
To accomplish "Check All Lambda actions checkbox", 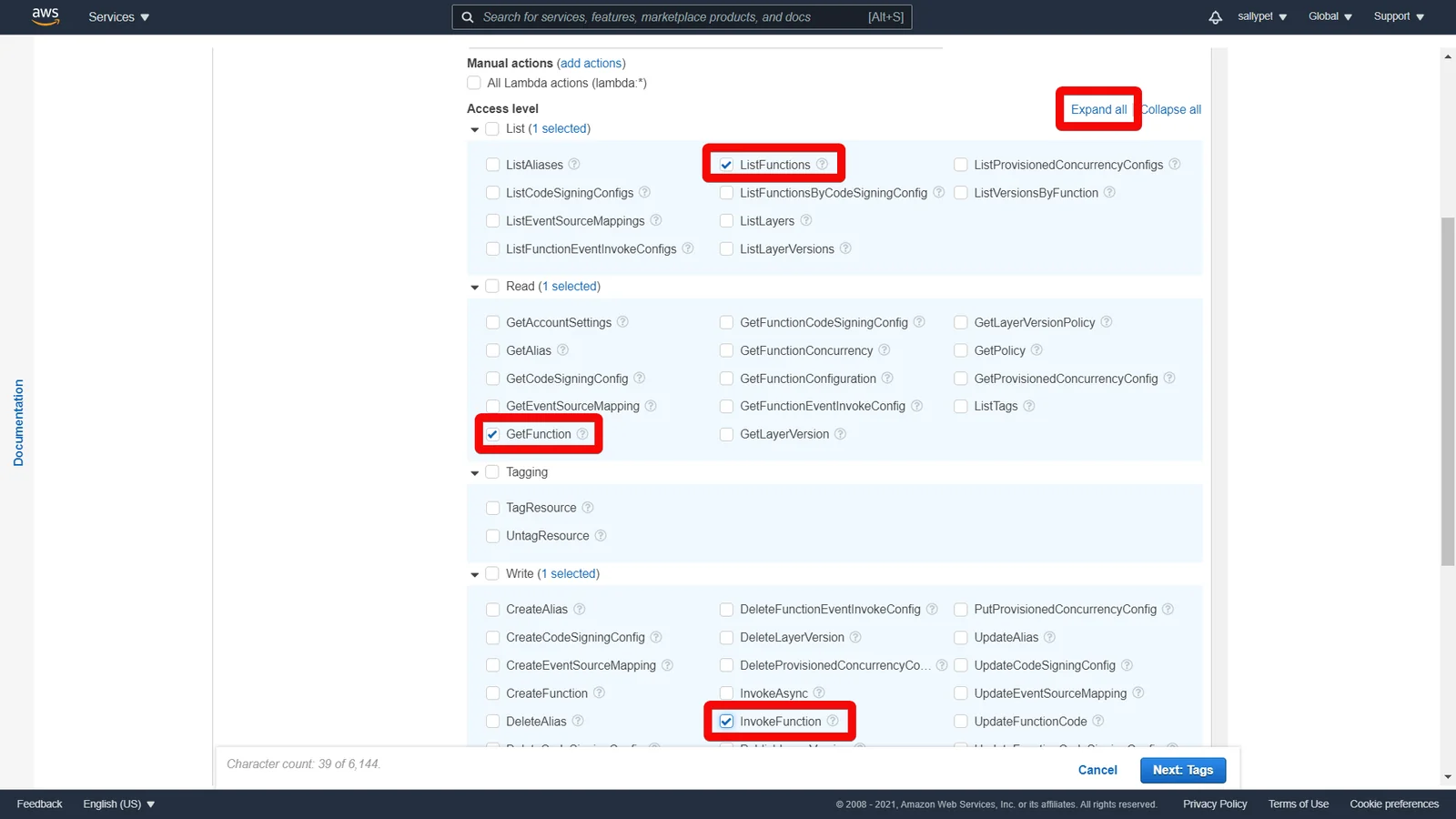I will coord(474,83).
